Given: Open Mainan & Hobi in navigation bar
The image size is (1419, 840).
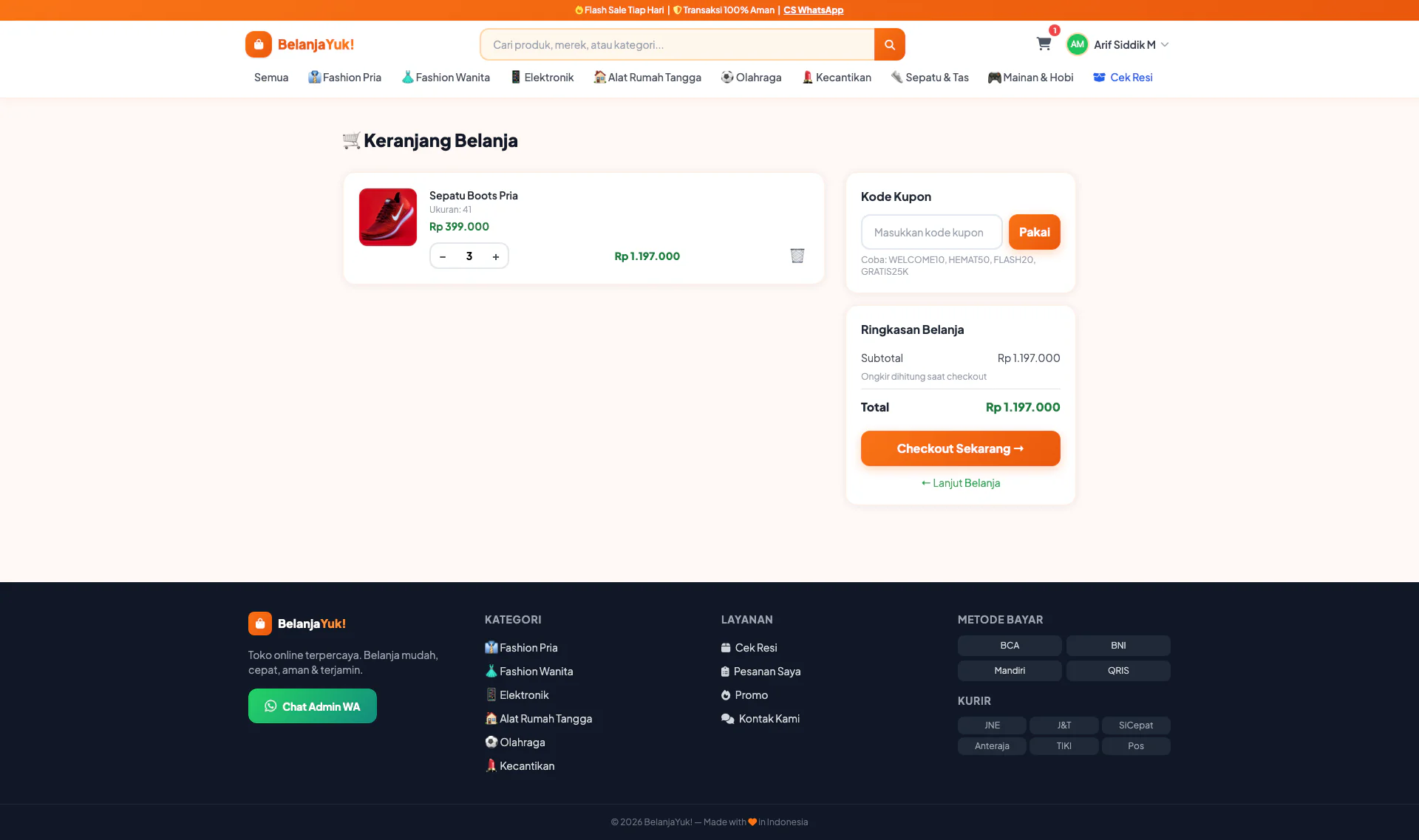Looking at the screenshot, I should tap(1031, 78).
